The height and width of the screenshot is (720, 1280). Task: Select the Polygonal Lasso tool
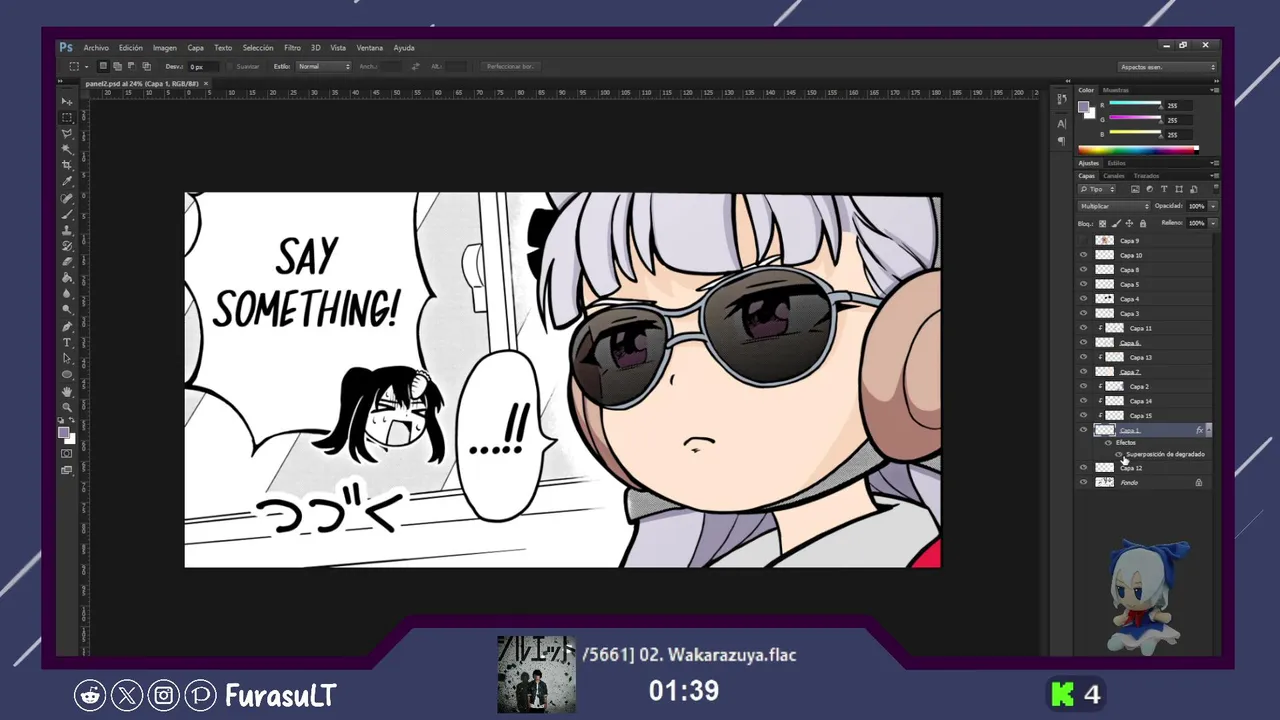(x=67, y=133)
